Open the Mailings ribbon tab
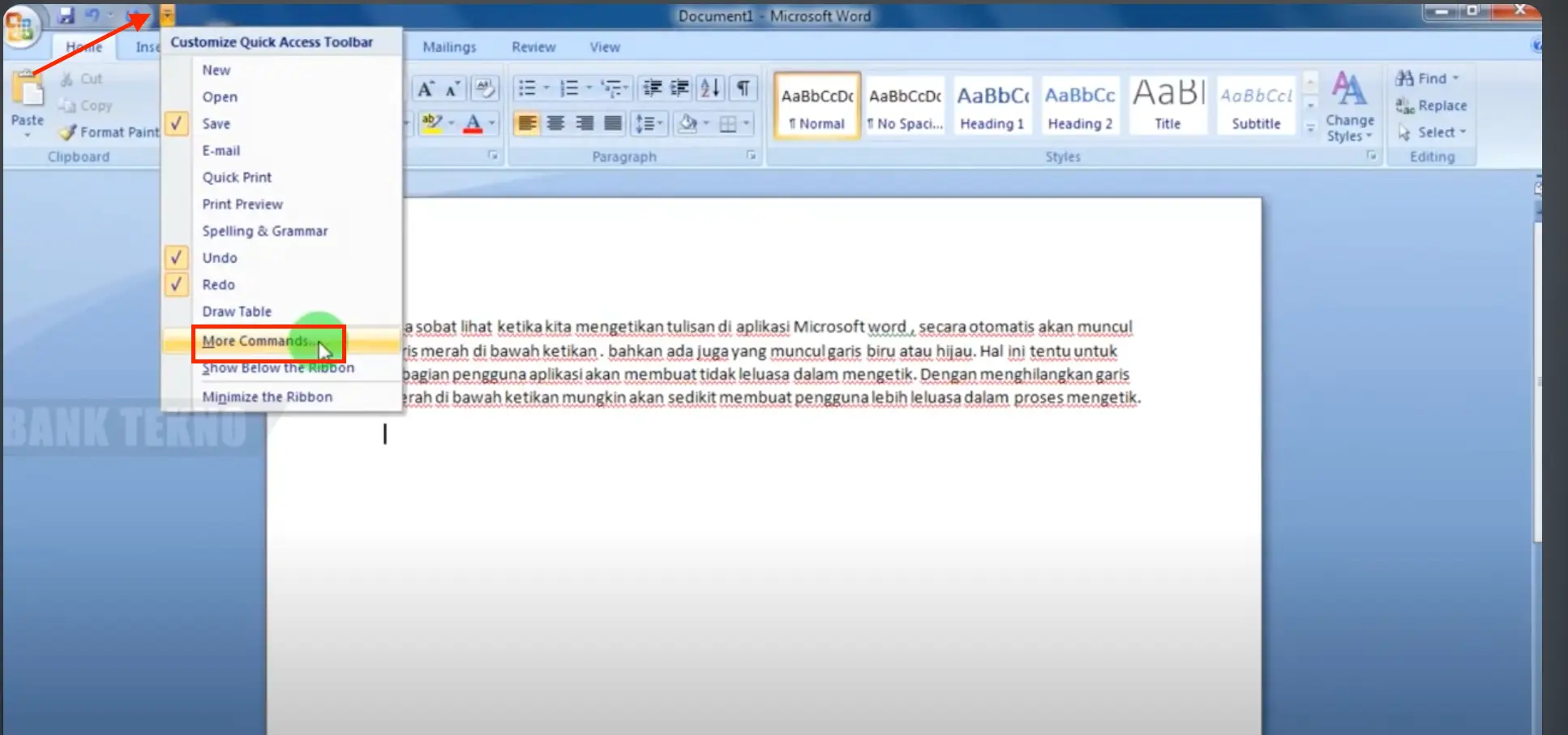1568x735 pixels. pyautogui.click(x=449, y=47)
